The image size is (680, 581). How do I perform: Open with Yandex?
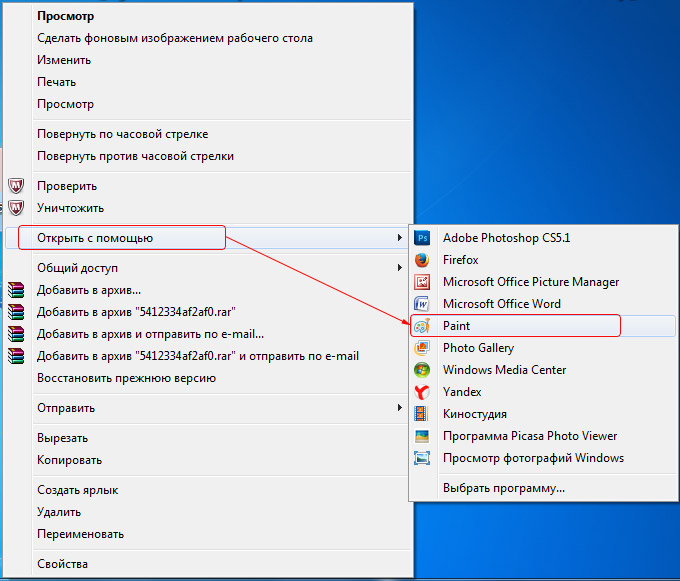tap(462, 392)
